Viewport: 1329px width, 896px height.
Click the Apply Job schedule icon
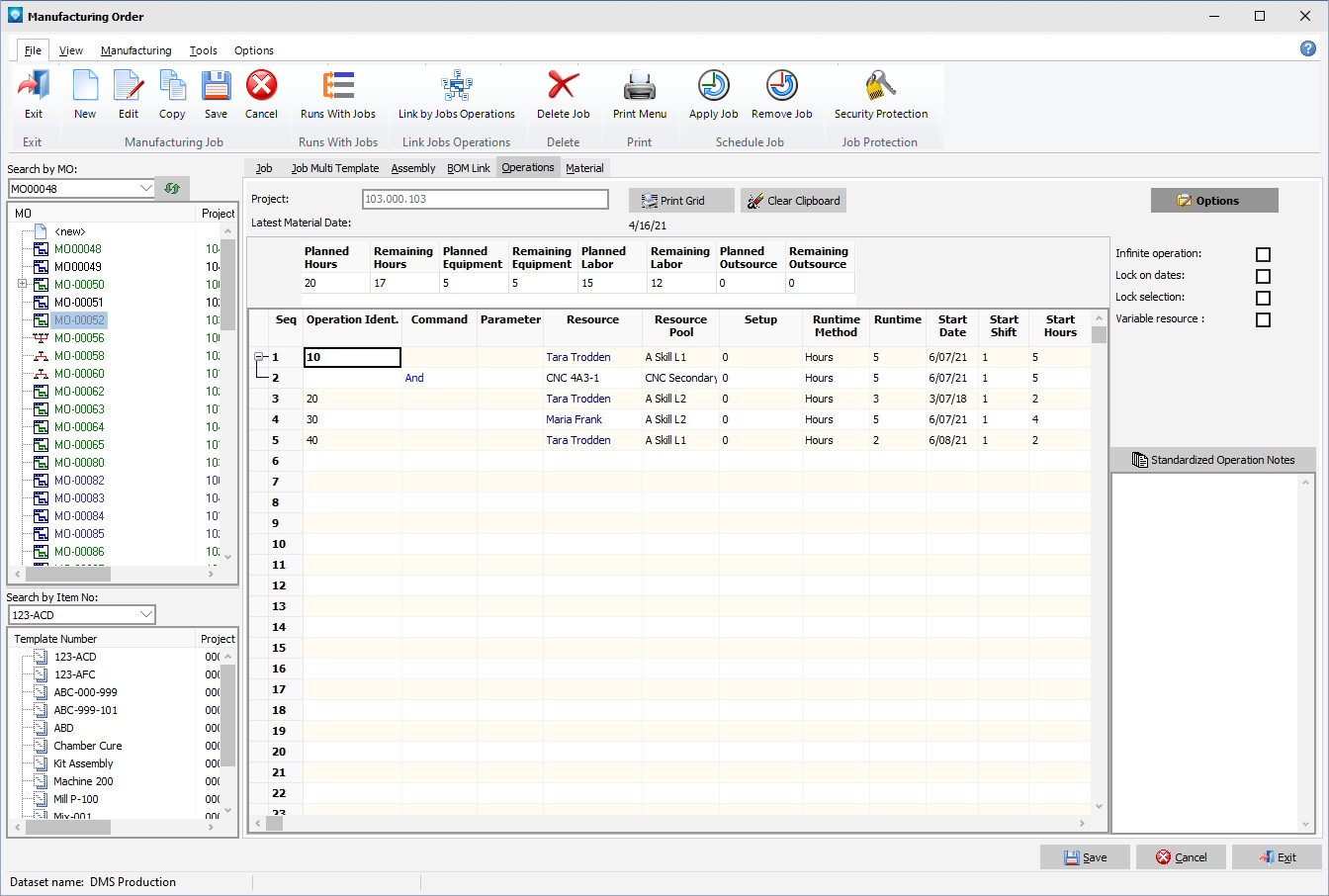click(713, 87)
